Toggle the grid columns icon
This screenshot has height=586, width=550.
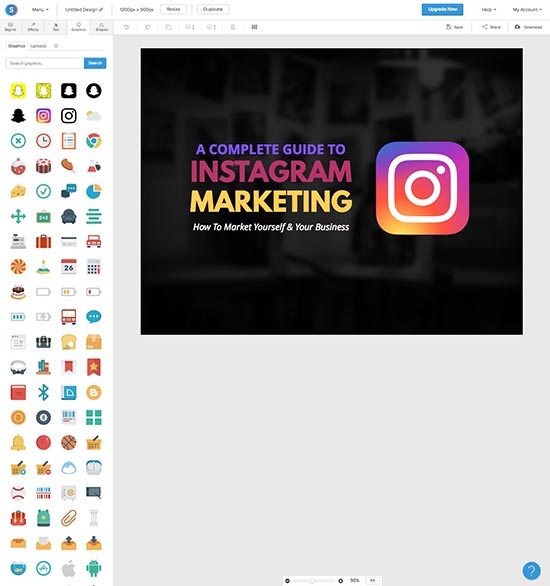pos(254,27)
